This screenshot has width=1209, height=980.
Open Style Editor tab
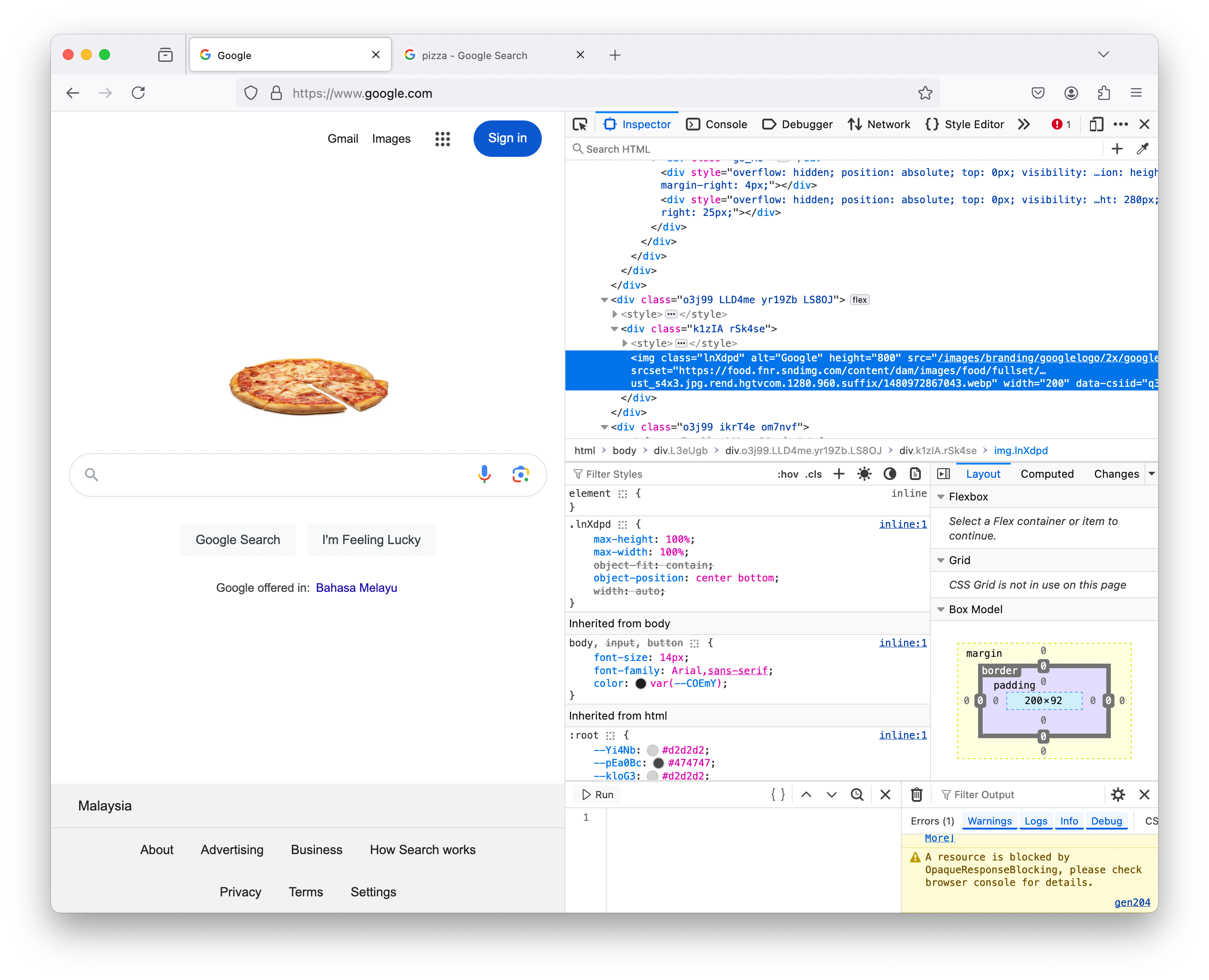click(964, 124)
